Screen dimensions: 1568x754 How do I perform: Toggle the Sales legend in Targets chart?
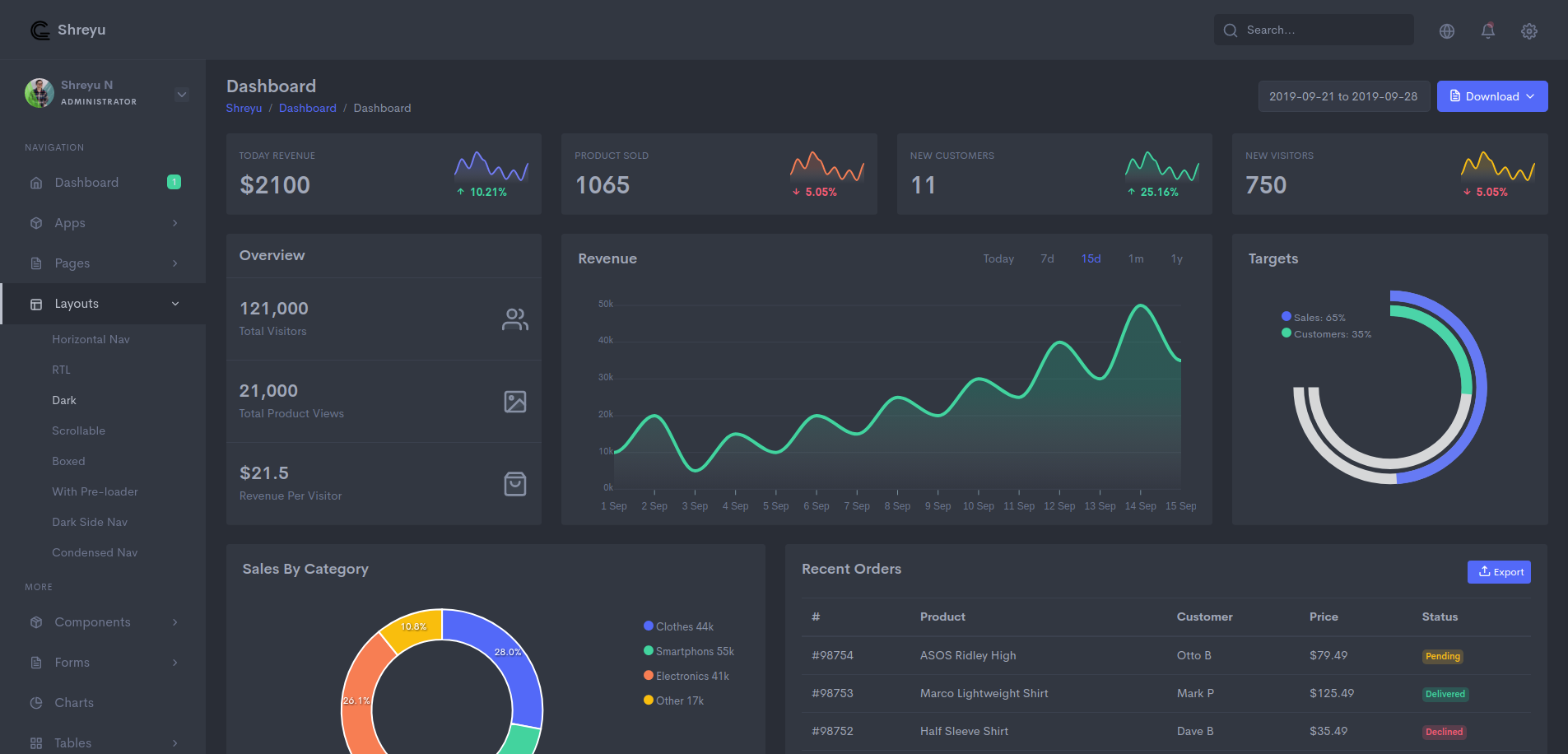(1314, 317)
